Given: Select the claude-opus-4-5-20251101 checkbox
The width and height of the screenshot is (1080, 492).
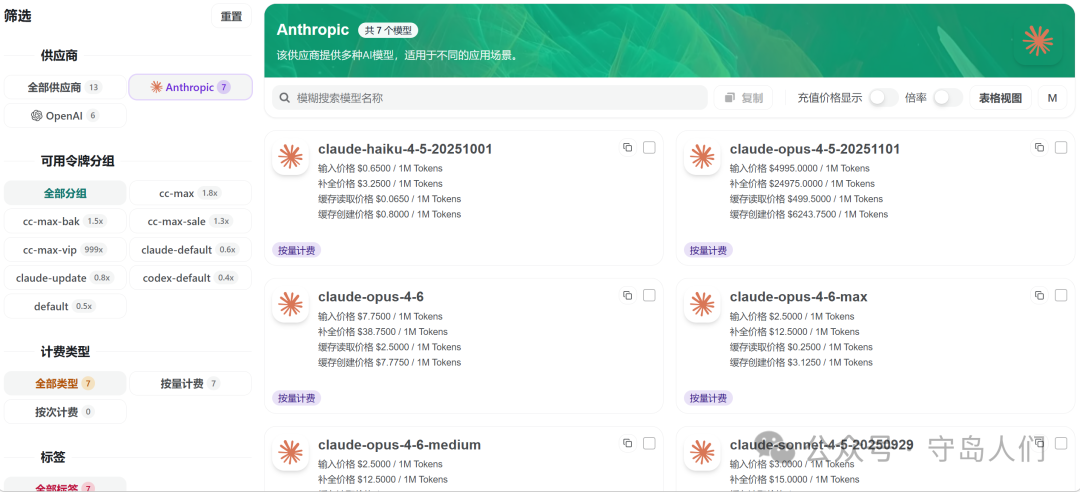Looking at the screenshot, I should tap(1061, 147).
